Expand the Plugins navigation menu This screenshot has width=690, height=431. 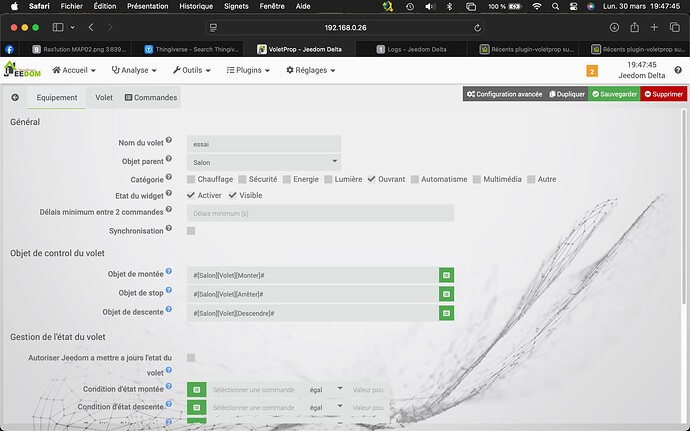point(248,70)
